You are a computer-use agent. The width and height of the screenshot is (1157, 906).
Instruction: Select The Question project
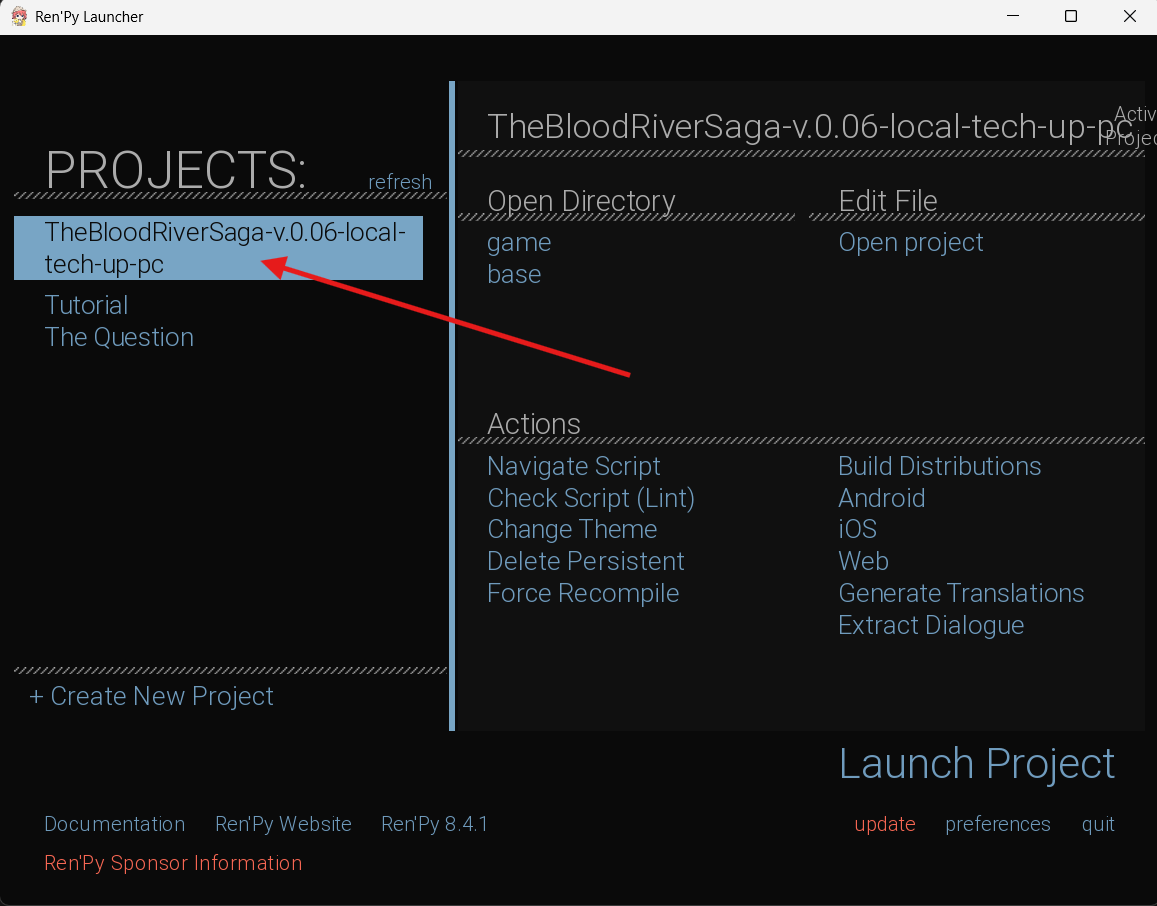[x=119, y=337]
